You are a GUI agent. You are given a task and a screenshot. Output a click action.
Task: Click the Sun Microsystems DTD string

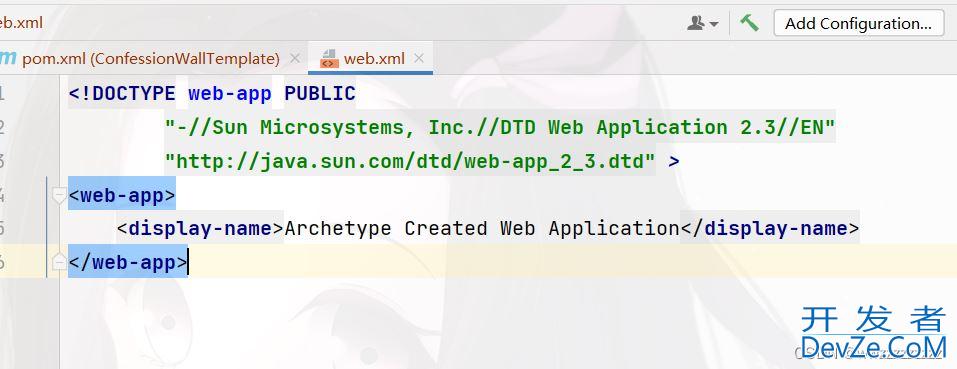point(500,127)
